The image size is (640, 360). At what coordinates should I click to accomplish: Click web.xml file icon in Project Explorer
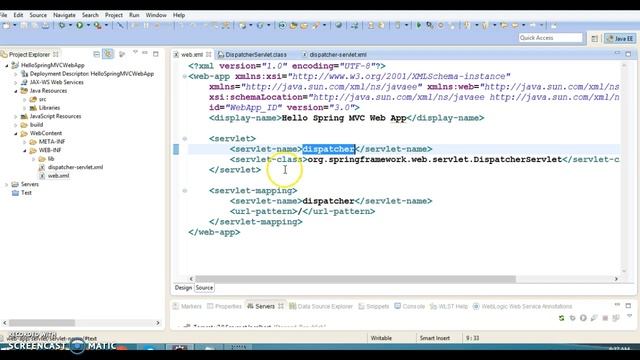[x=42, y=176]
